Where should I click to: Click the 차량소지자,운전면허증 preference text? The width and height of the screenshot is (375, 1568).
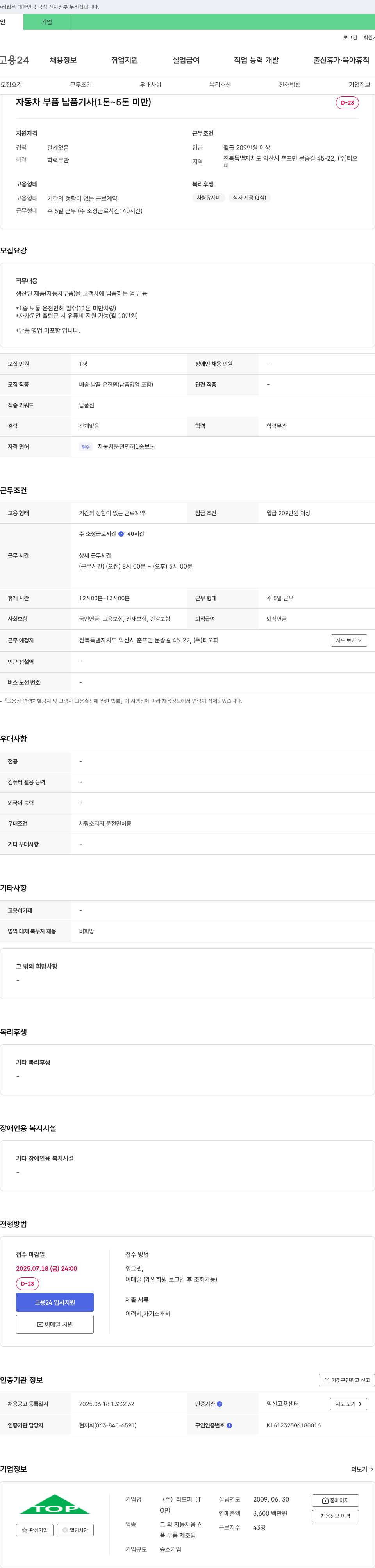pos(105,824)
